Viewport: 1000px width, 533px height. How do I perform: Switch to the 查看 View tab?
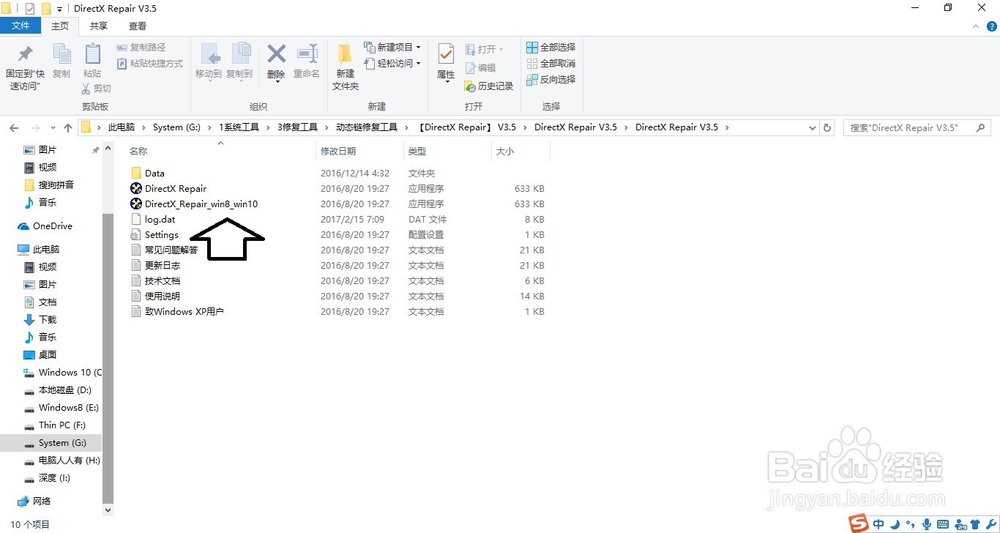click(x=137, y=26)
